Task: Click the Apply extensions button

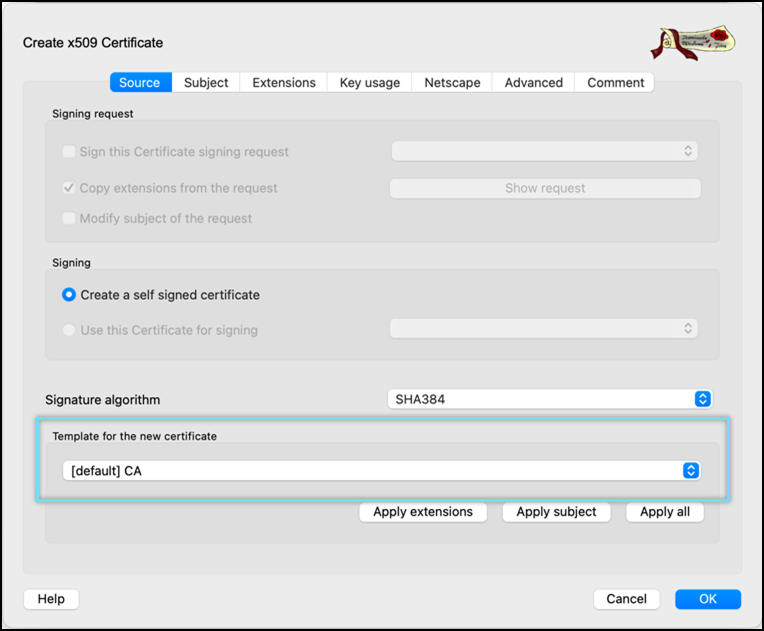Action: [x=423, y=512]
